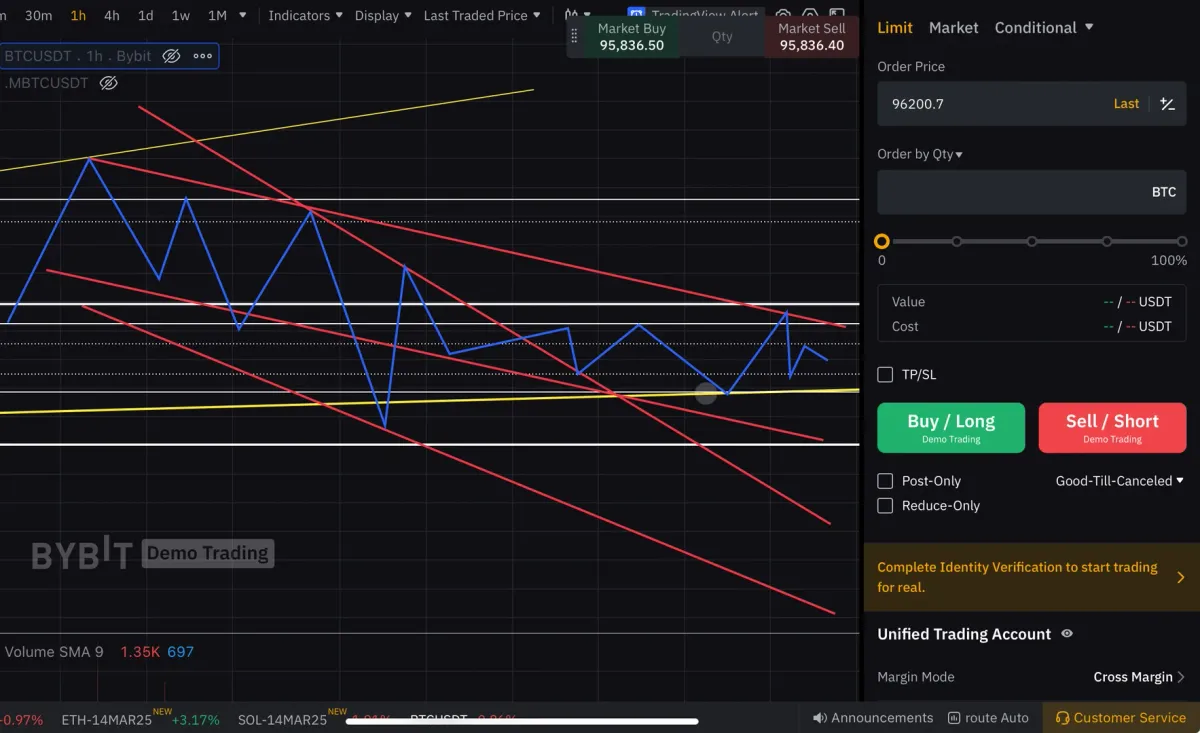
Task: Hide the BTCUSDT 1h Bybit series
Action: click(171, 56)
